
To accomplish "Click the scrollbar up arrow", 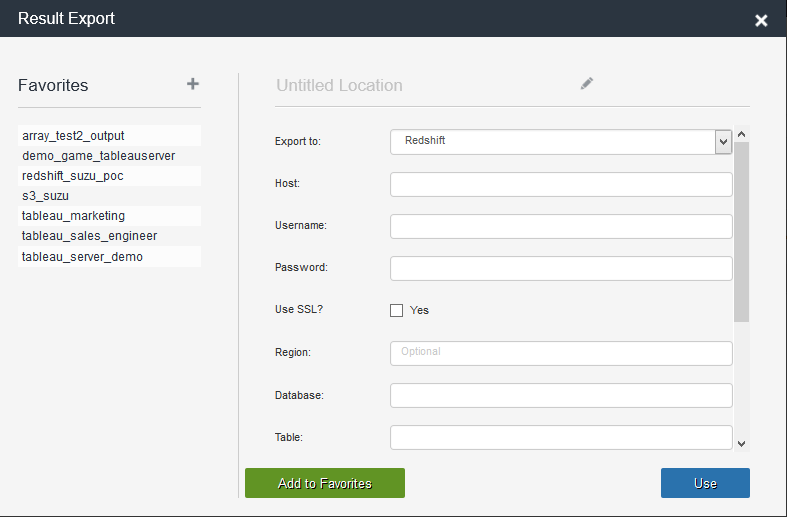I will 741,135.
